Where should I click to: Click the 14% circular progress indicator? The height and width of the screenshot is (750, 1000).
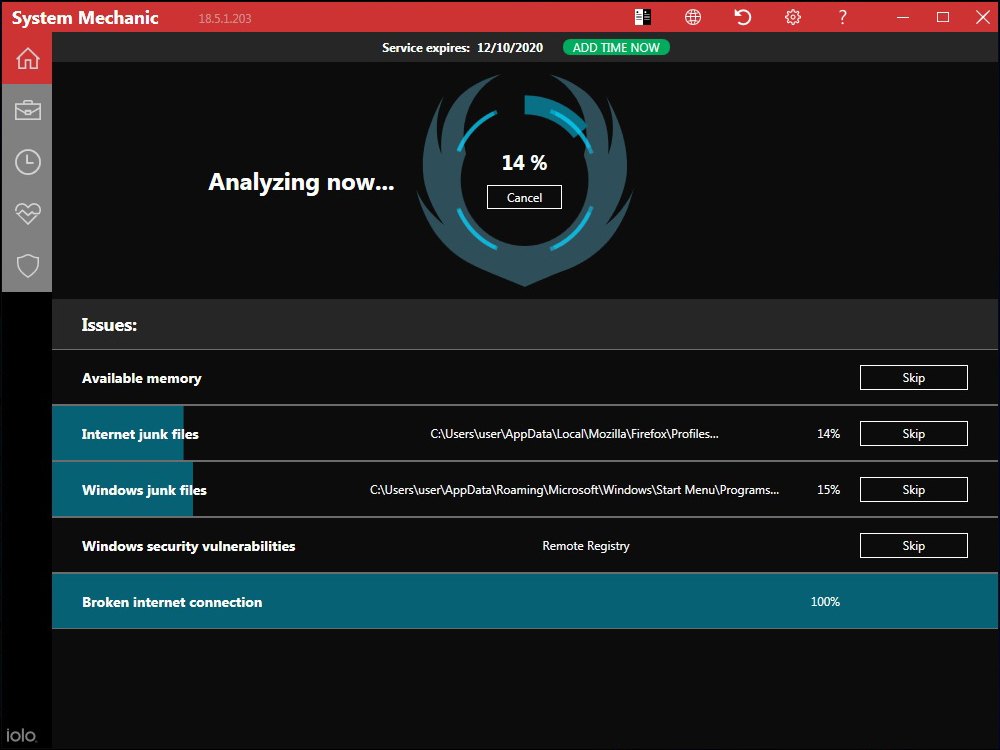coord(524,162)
